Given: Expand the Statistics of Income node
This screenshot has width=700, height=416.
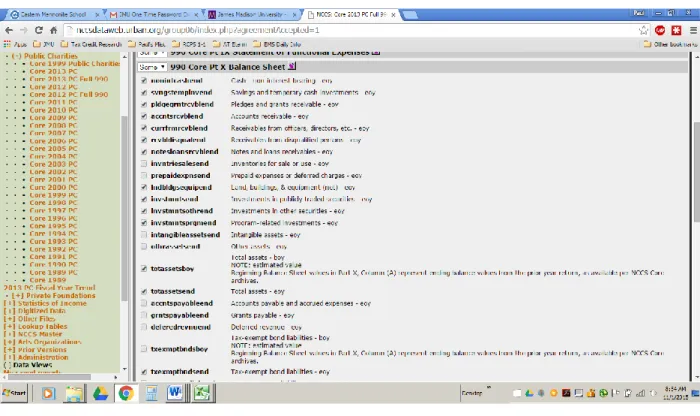Looking at the screenshot, I should point(9,303).
